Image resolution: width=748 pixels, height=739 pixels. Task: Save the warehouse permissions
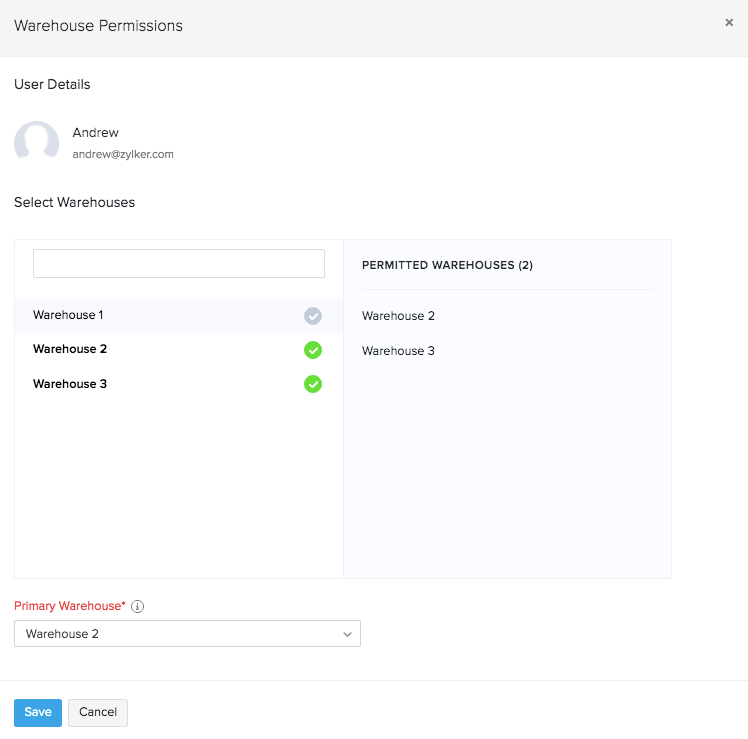[x=38, y=712]
